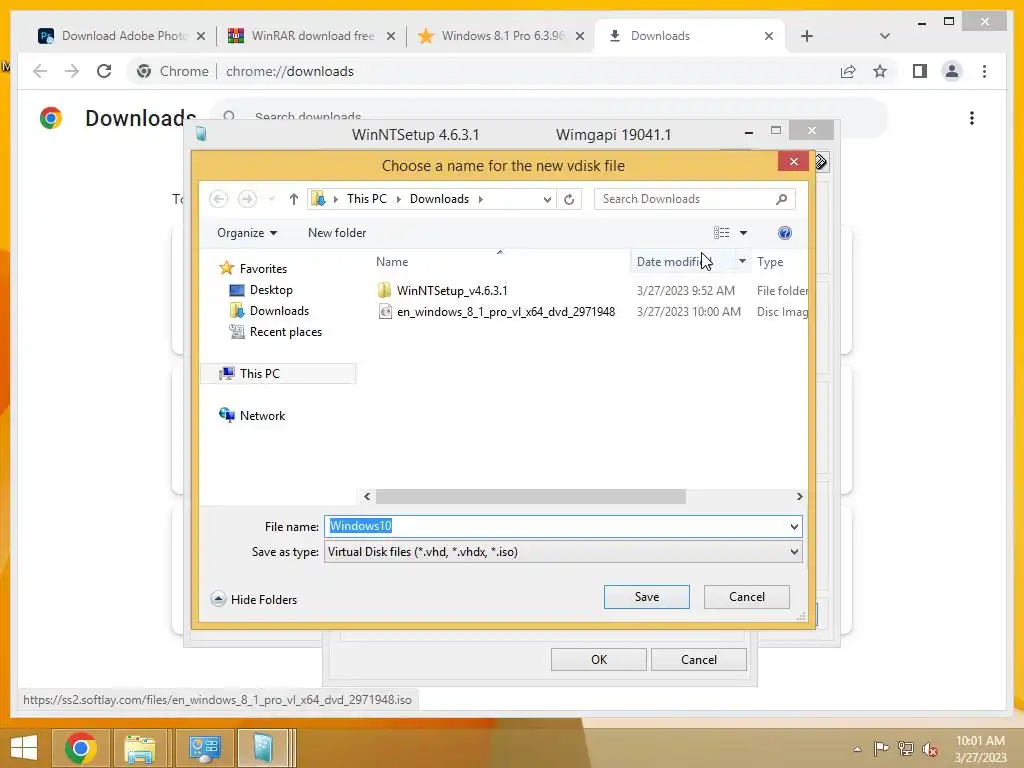Open File Explorer from the taskbar
This screenshot has height=768, width=1024.
(140, 748)
